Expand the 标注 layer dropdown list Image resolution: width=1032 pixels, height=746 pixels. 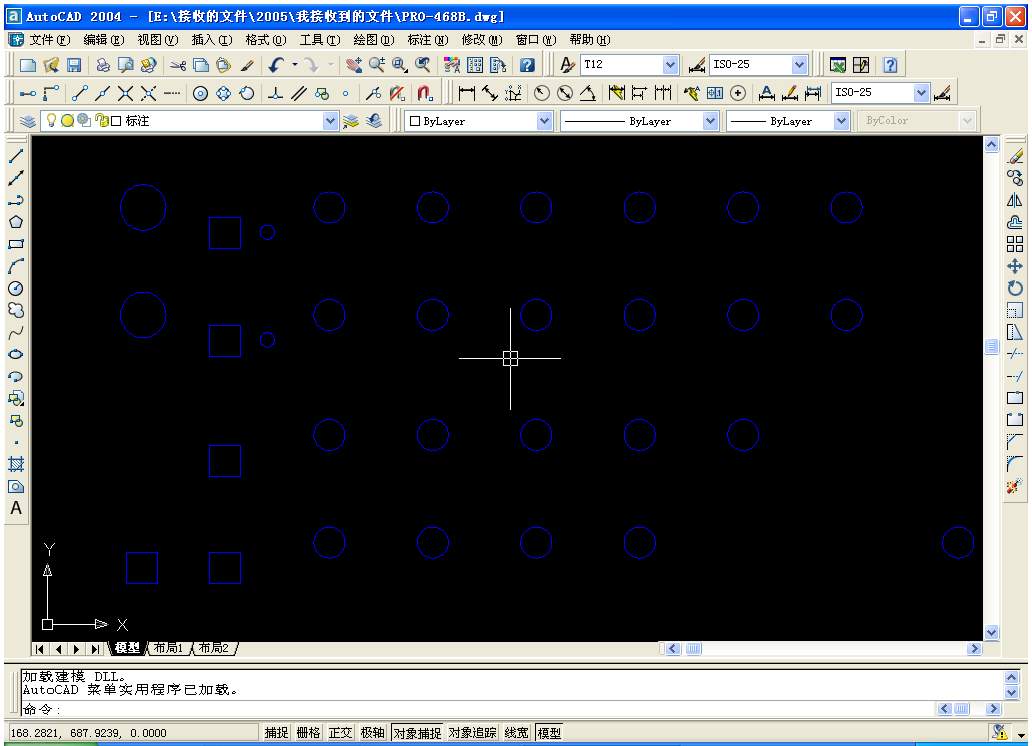point(330,121)
